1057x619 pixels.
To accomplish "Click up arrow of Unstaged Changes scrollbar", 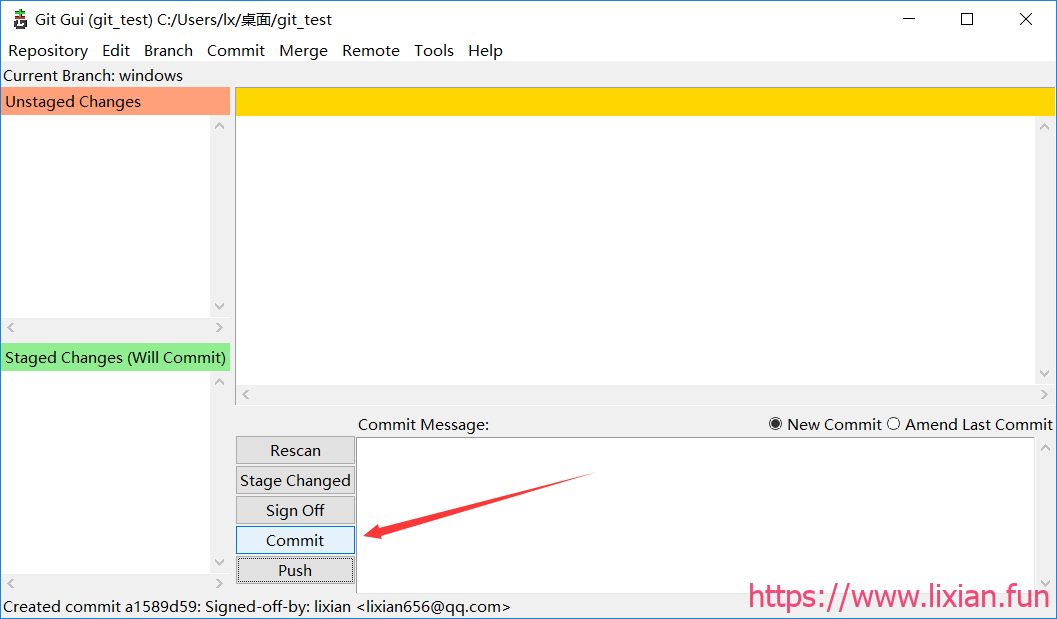I will click(220, 125).
